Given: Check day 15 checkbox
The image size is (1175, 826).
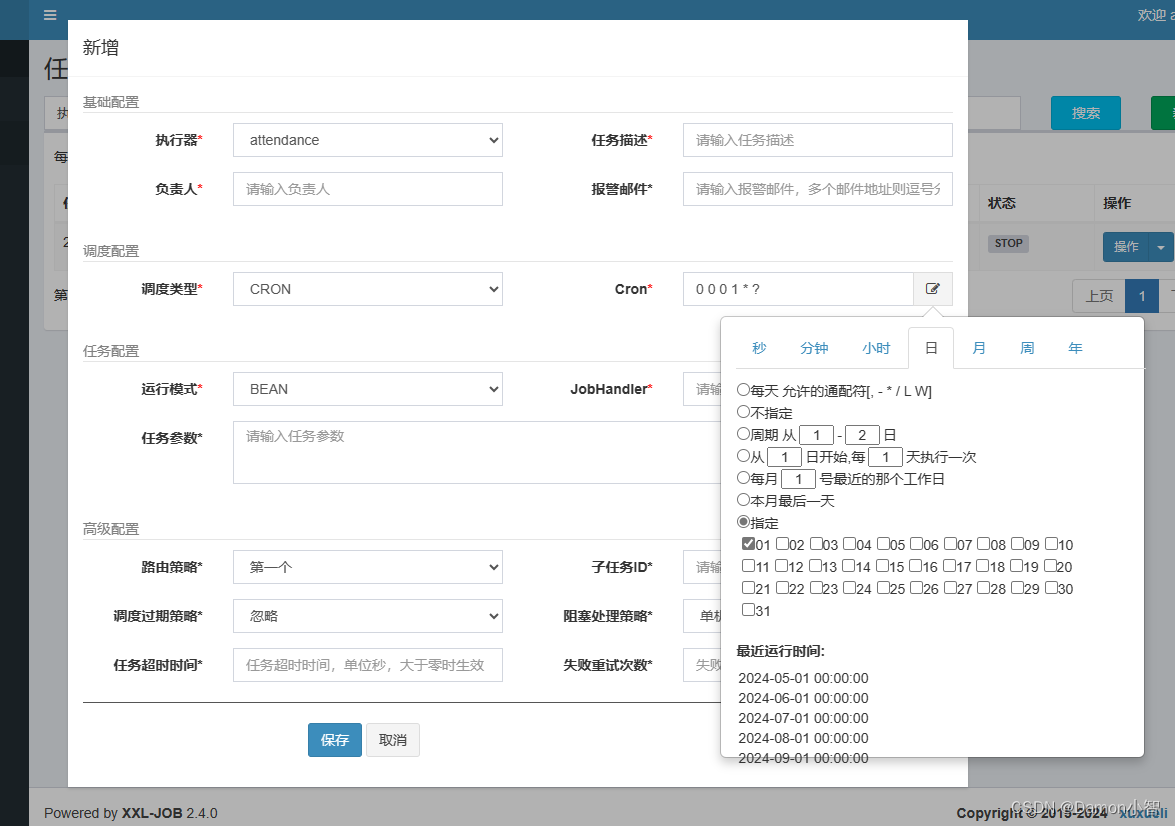Looking at the screenshot, I should (x=882, y=566).
